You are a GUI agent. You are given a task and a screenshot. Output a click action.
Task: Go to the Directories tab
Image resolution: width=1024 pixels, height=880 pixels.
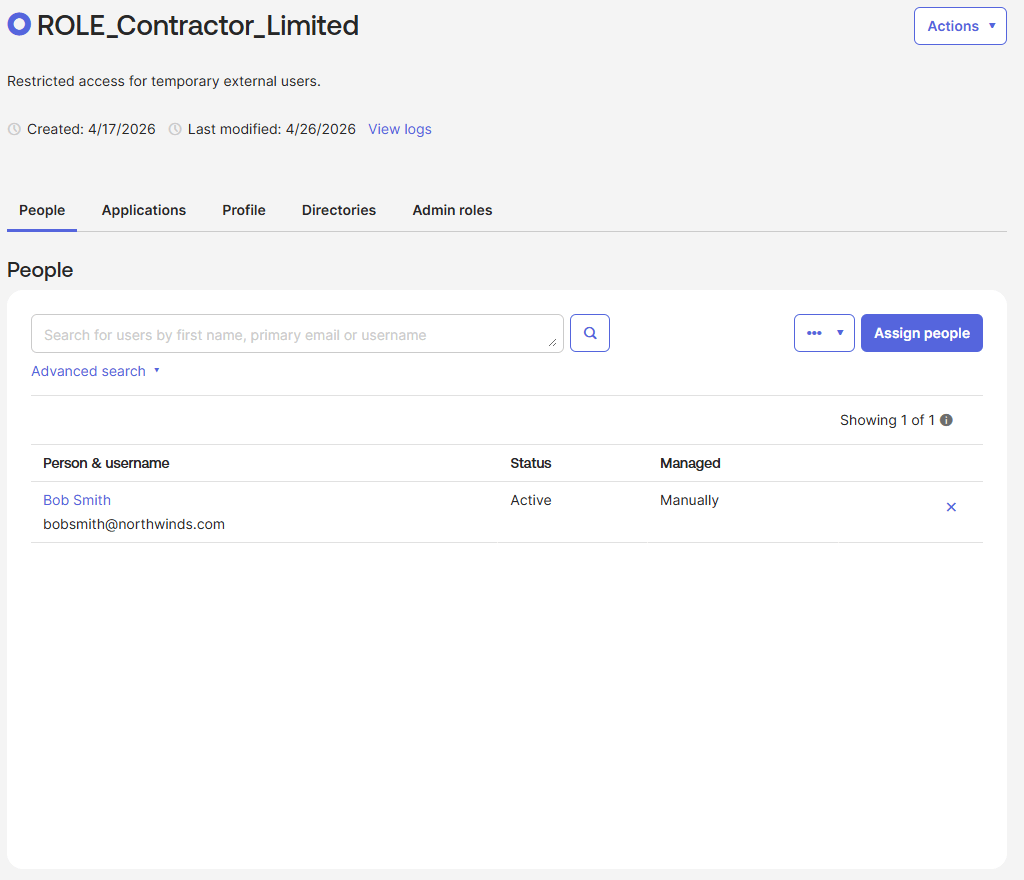click(339, 210)
